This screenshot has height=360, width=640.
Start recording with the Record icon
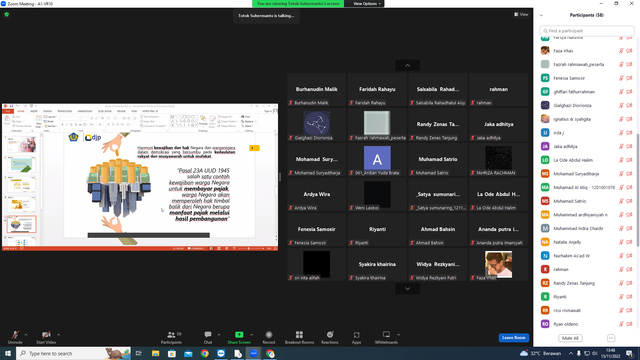coord(269,335)
